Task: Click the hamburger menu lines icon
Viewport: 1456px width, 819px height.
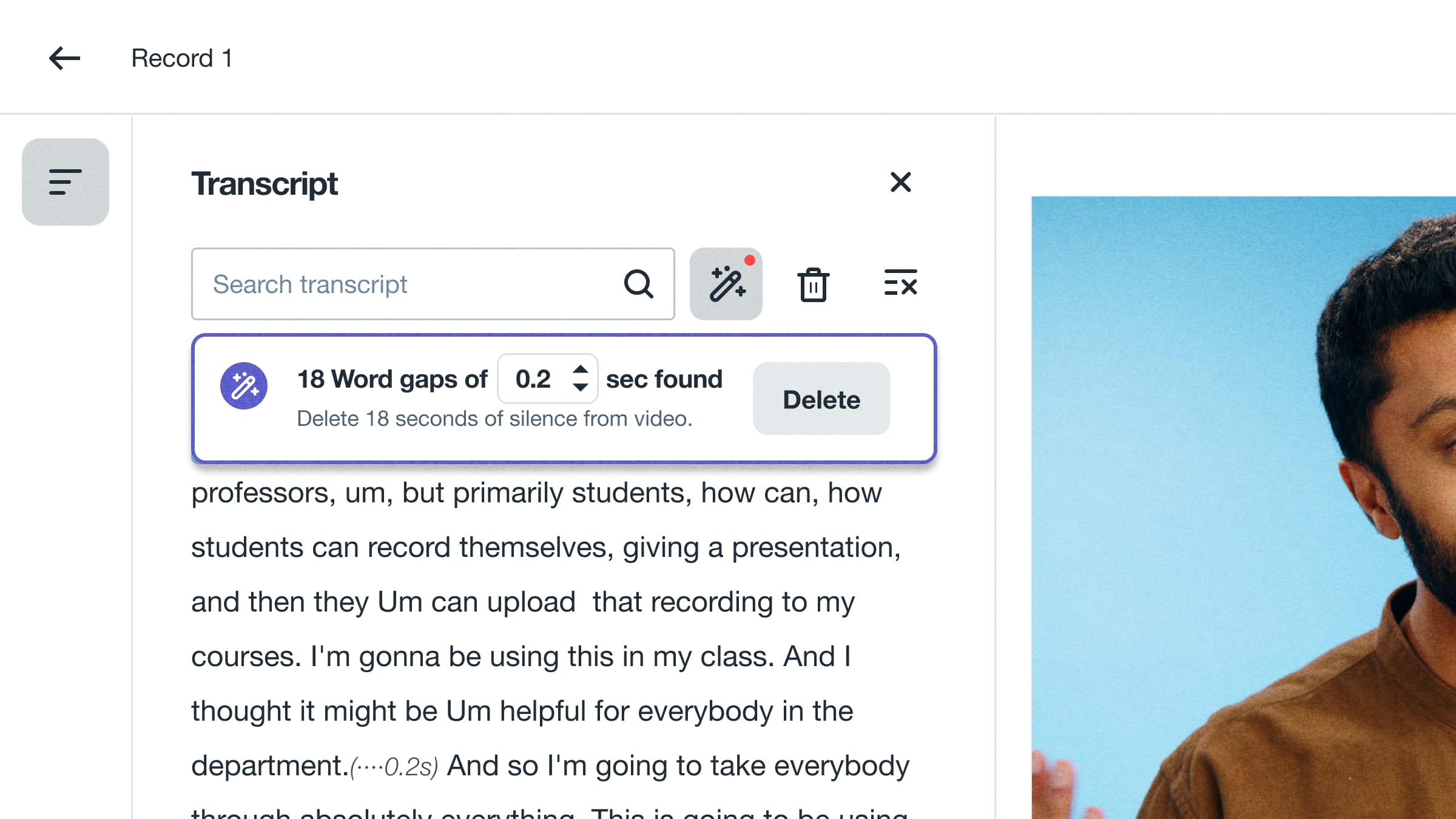Action: pos(64,181)
